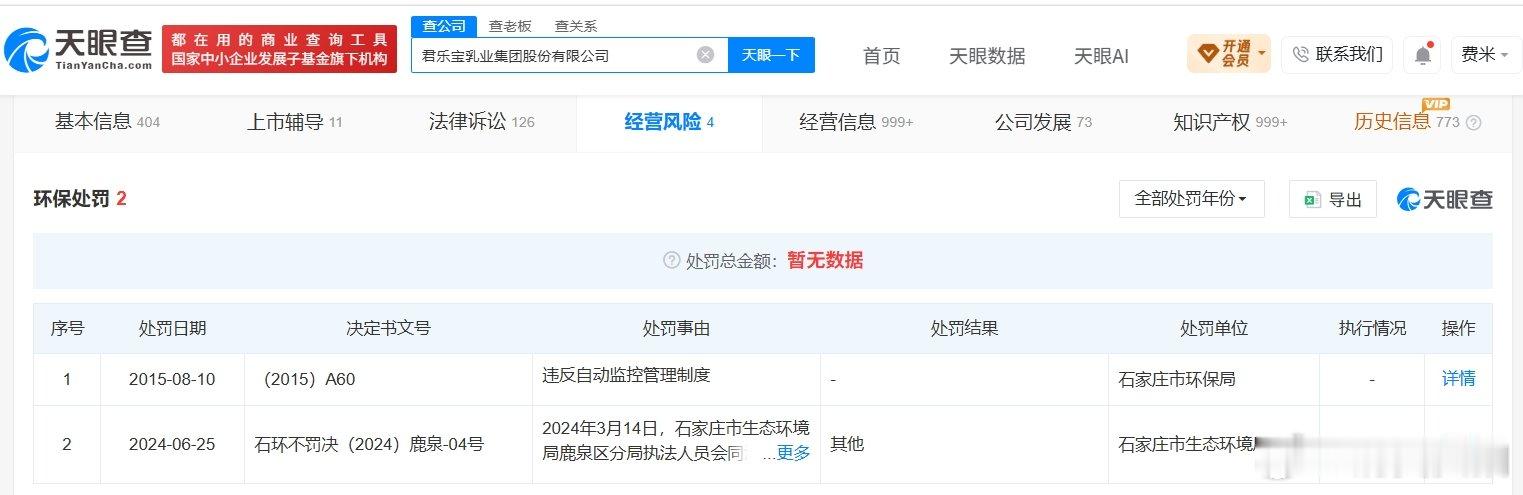Screen dimensions: 1523x495
Task: Click the 天眼一下 search button
Action: pos(771,55)
